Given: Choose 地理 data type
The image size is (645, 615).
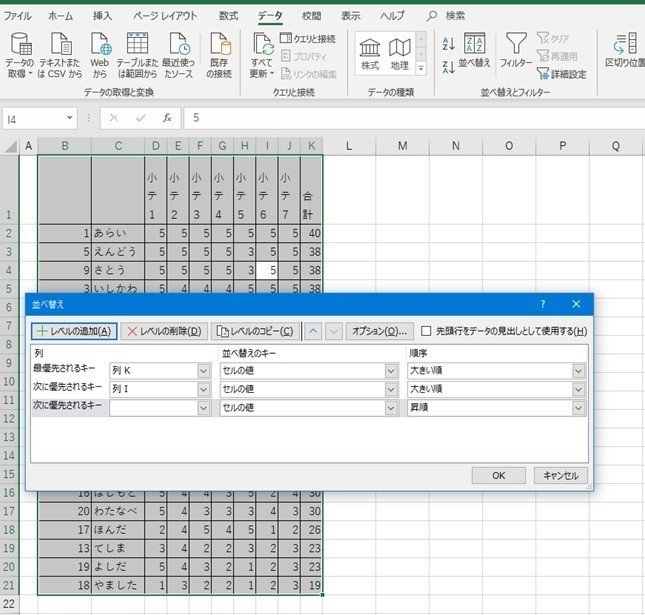Looking at the screenshot, I should [399, 54].
